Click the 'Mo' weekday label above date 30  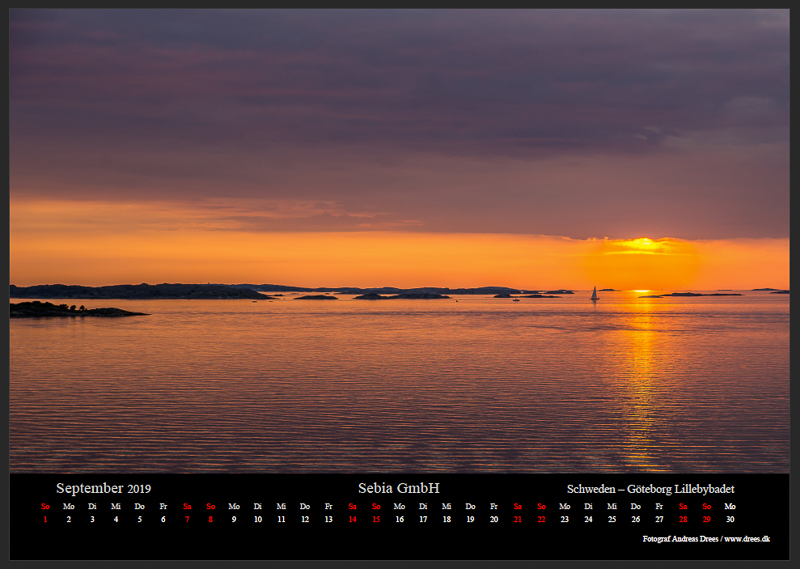pyautogui.click(x=730, y=506)
